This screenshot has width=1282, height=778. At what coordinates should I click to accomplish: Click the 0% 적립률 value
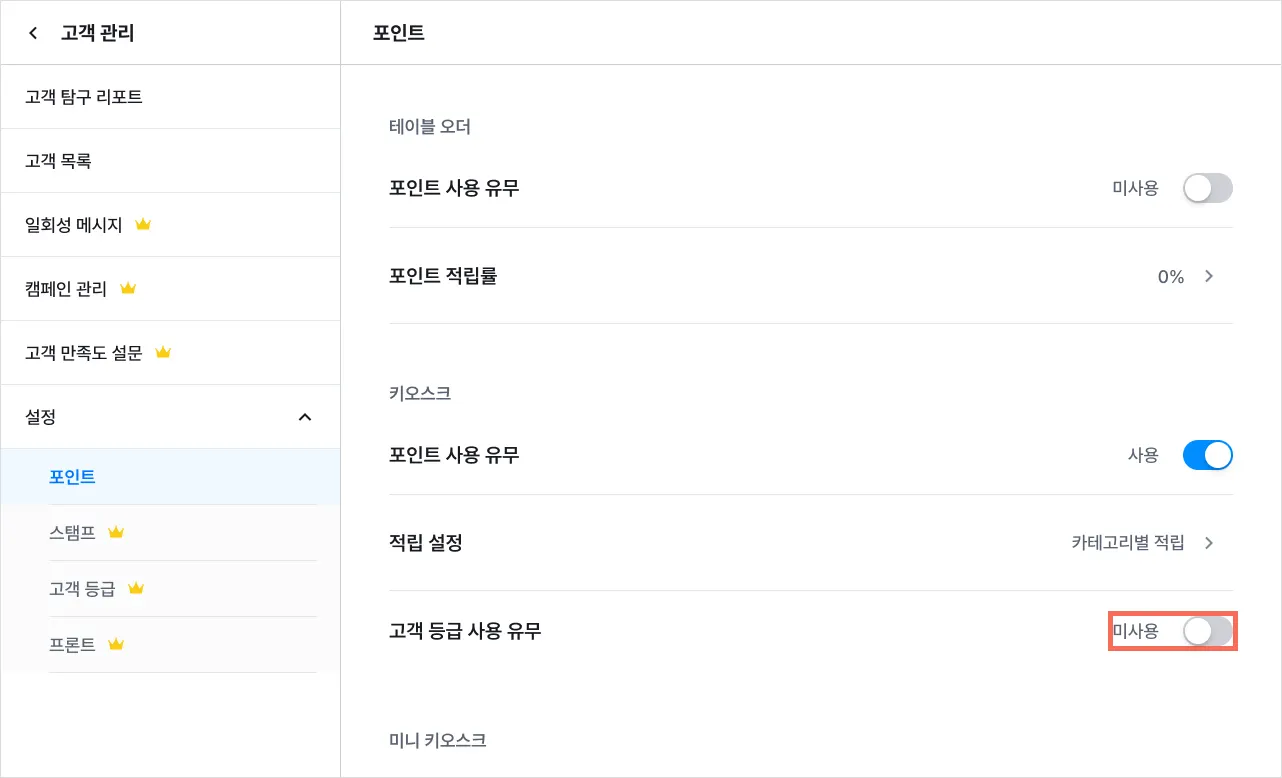[1170, 277]
